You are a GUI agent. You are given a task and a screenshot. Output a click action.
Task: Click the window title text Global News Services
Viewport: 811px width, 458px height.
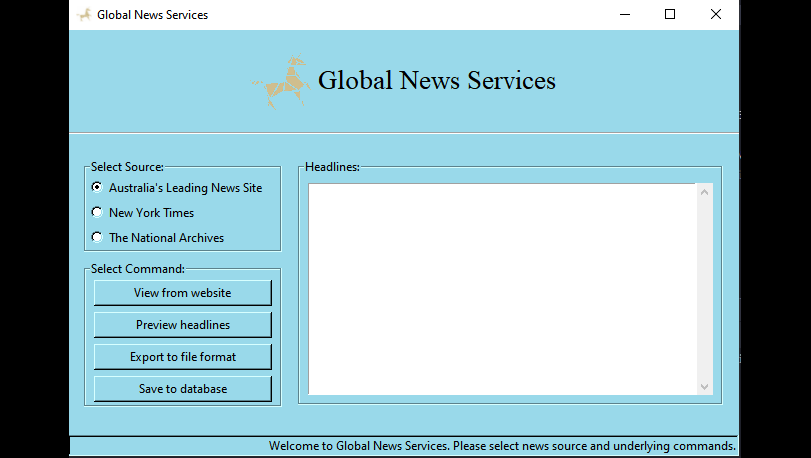click(153, 15)
